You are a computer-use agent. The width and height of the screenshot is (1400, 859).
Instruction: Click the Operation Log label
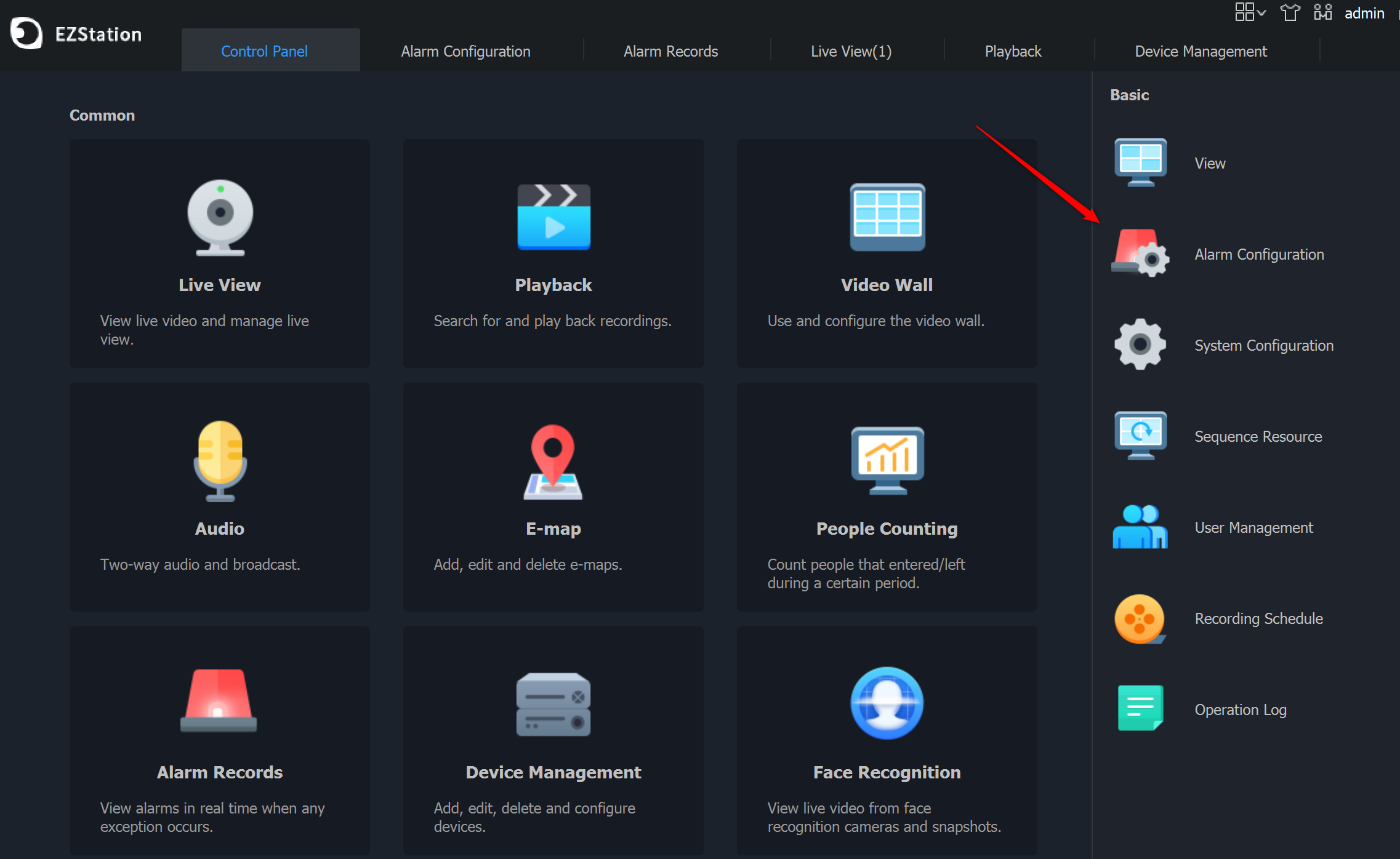pyautogui.click(x=1241, y=709)
